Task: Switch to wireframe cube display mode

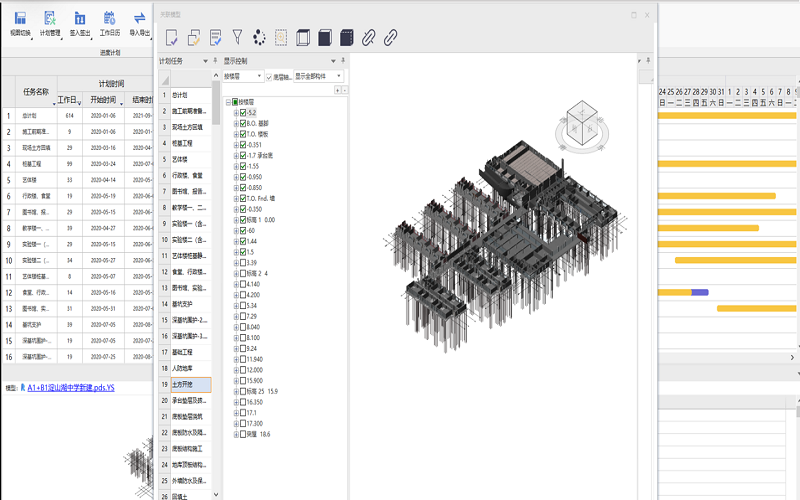Action: click(x=303, y=38)
